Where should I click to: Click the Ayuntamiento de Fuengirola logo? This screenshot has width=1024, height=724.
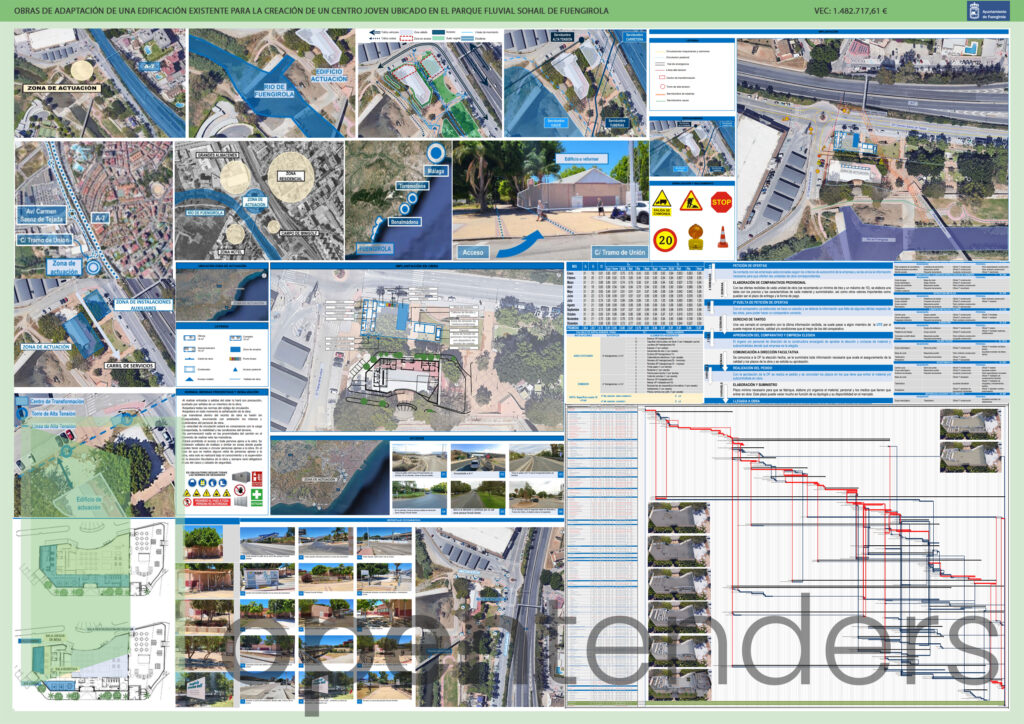coord(989,10)
